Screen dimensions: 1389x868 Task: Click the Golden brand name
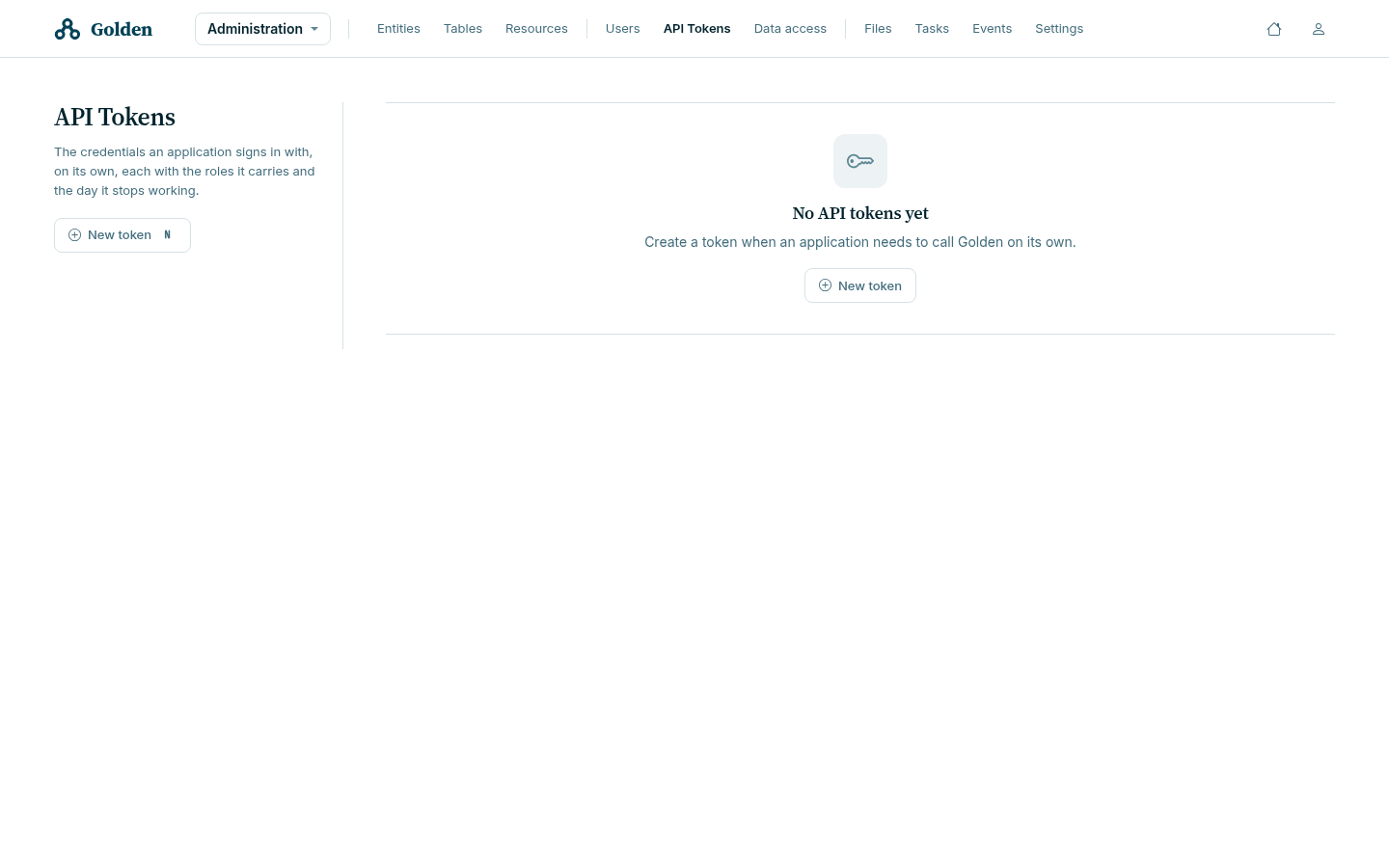[x=122, y=29]
